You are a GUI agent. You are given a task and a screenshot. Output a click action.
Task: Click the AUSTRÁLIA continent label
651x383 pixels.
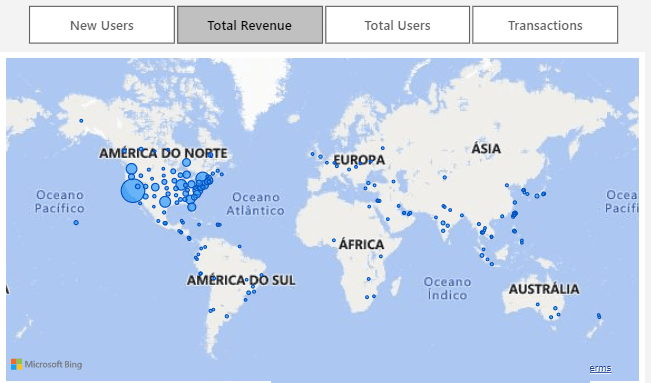(x=544, y=289)
